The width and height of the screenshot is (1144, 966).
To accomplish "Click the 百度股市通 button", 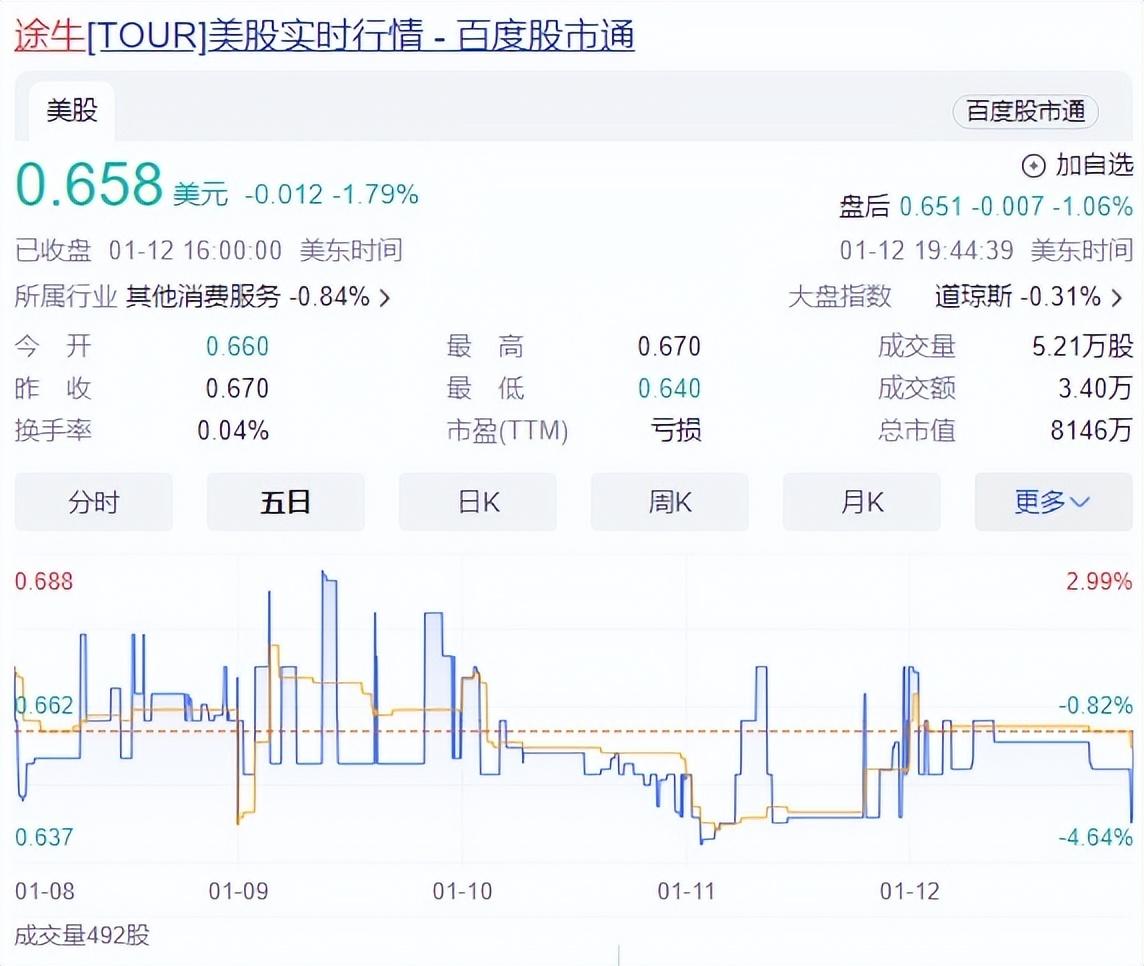I will [1025, 112].
